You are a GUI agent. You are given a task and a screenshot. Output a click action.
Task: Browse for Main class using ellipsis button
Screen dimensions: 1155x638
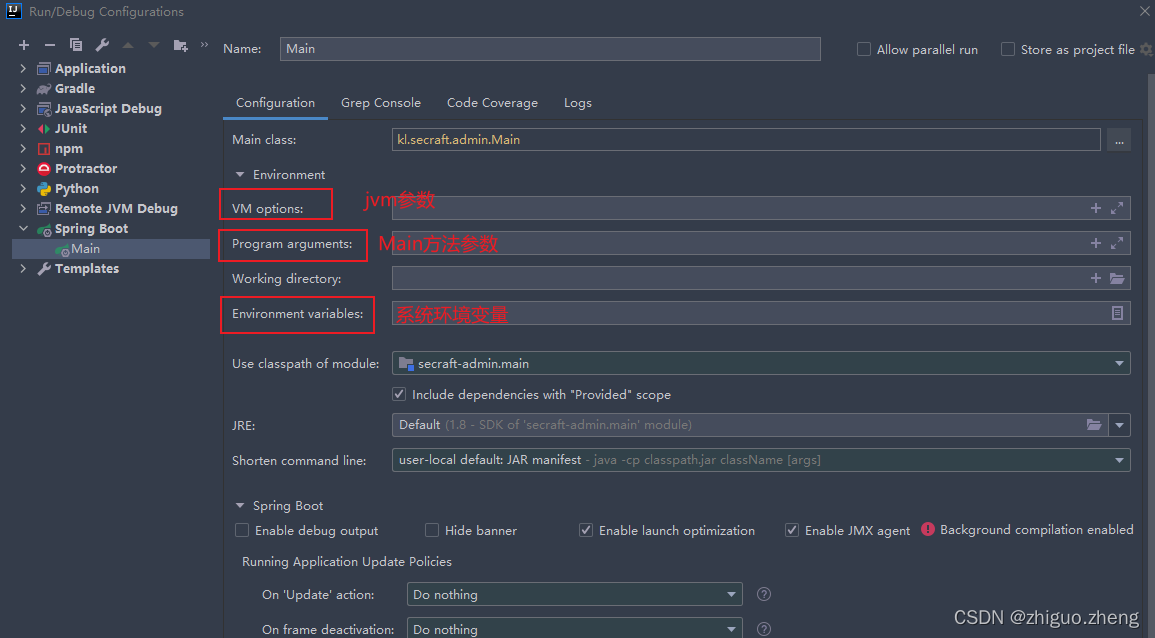[x=1119, y=139]
